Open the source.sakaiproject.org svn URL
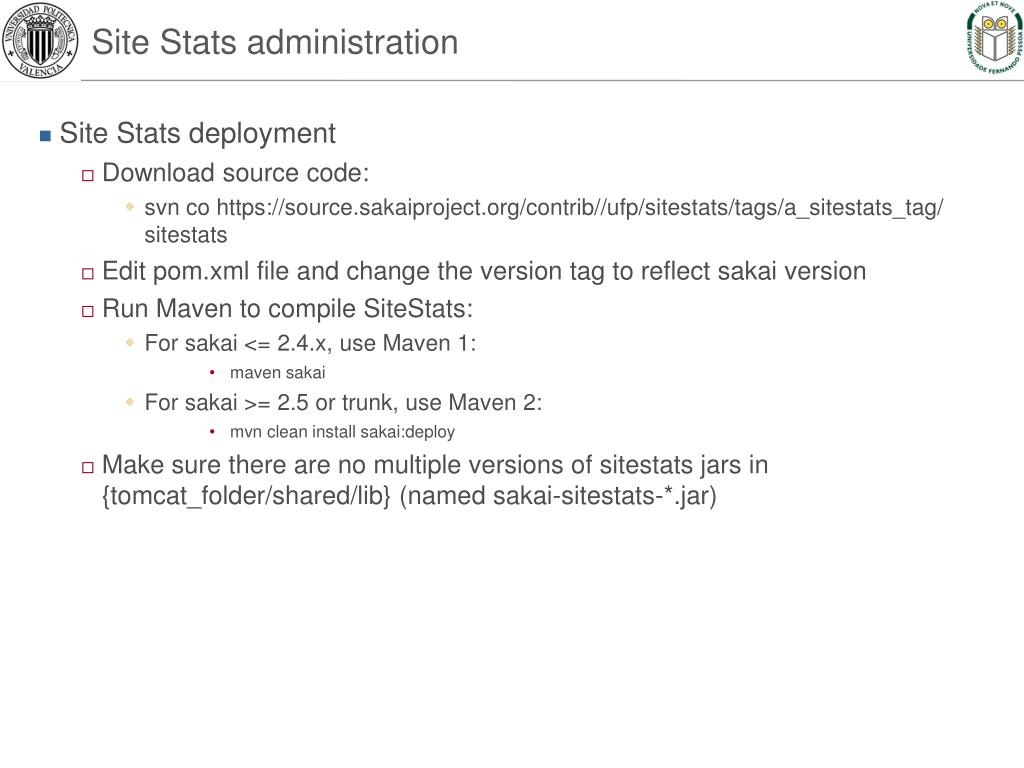The width and height of the screenshot is (1024, 768). pyautogui.click(x=580, y=208)
